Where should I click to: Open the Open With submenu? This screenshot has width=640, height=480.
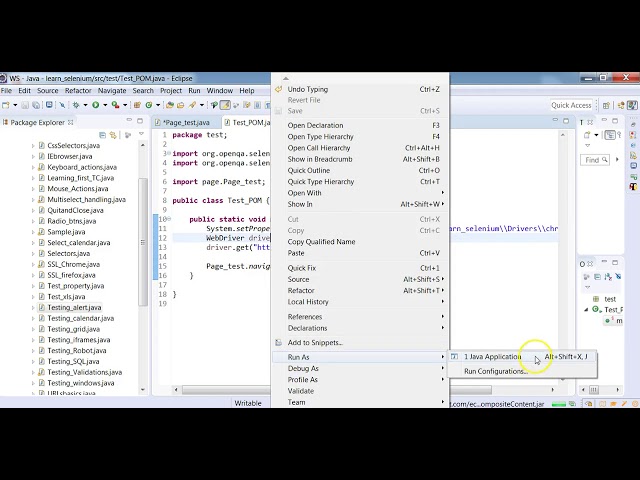pos(360,193)
